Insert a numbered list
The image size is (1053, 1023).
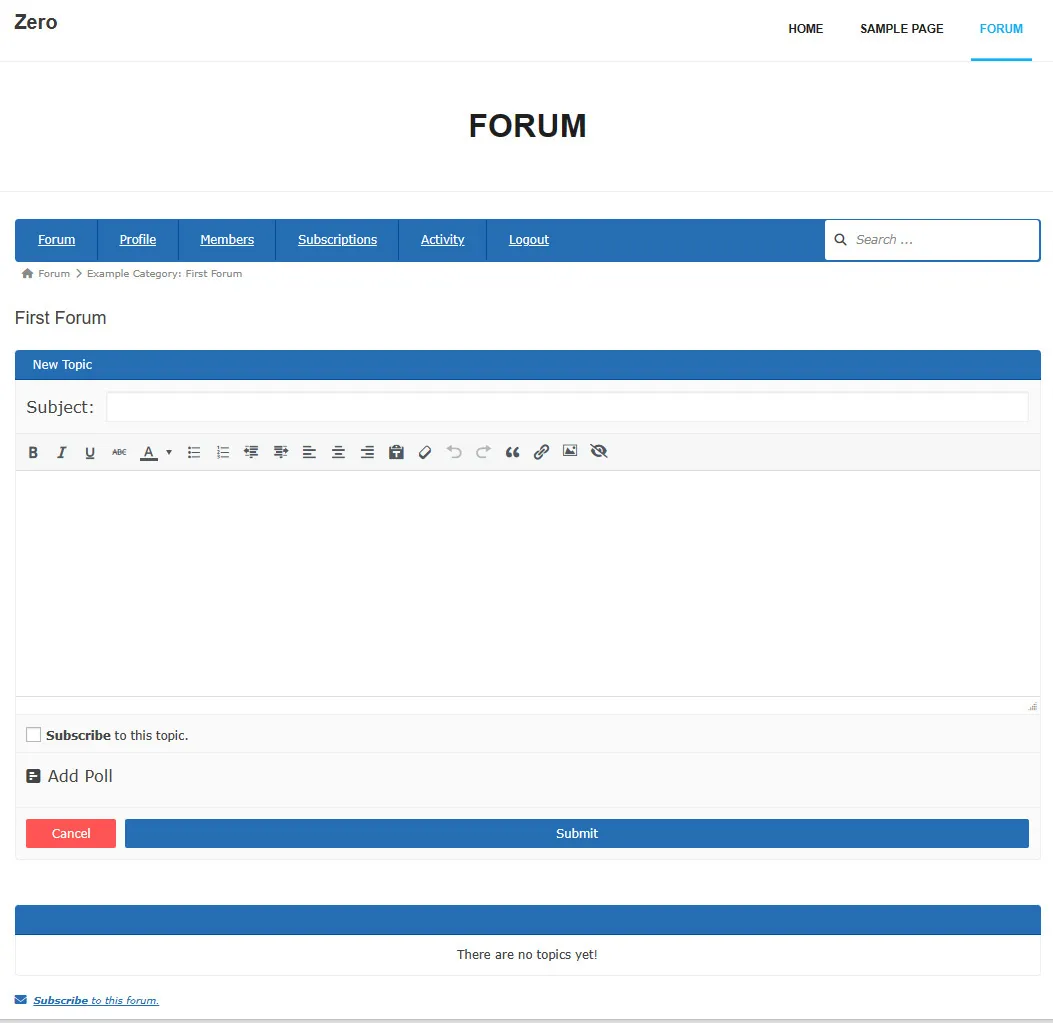[223, 452]
